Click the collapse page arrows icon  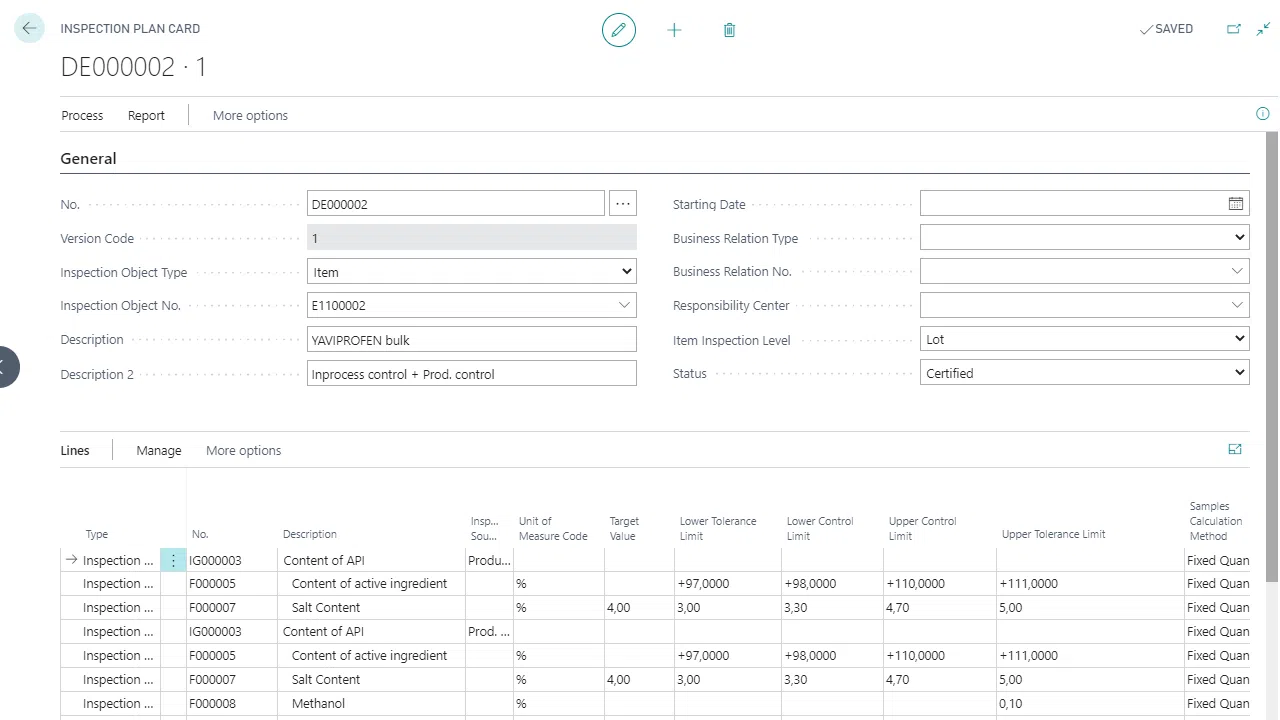tap(1263, 29)
